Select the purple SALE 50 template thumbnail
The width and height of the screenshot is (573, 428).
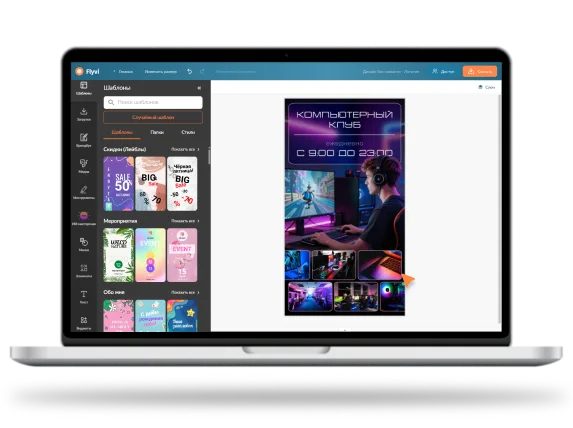pyautogui.click(x=119, y=184)
